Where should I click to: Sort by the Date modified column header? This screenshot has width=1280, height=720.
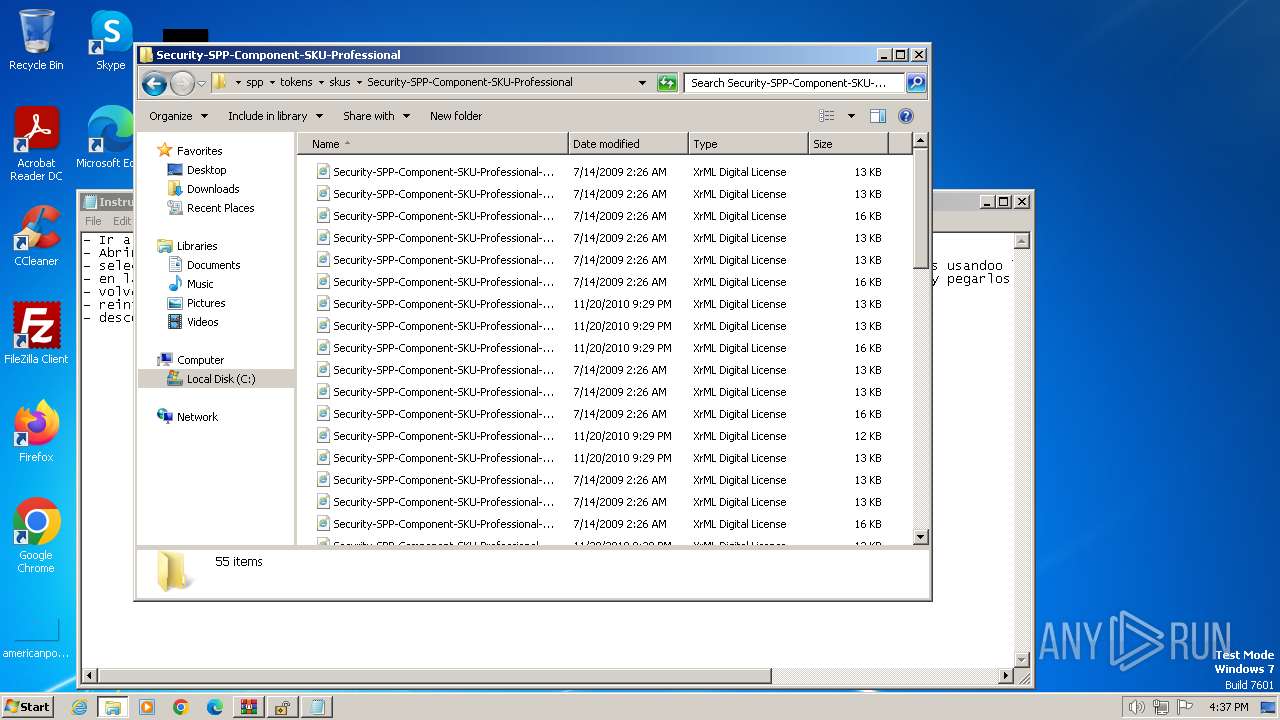pyautogui.click(x=628, y=144)
